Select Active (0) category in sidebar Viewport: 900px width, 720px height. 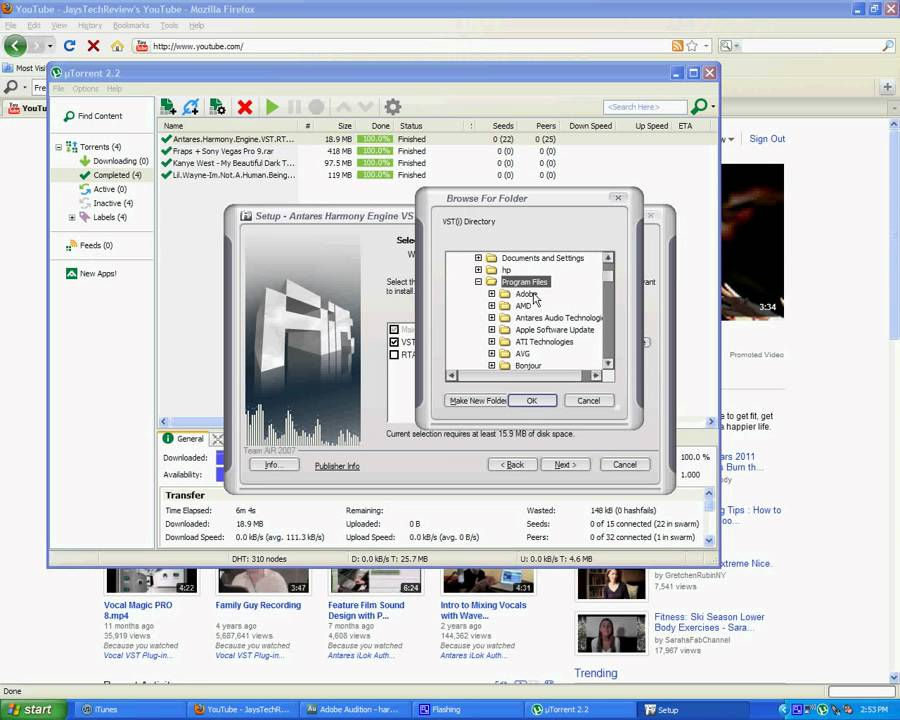(x=103, y=189)
